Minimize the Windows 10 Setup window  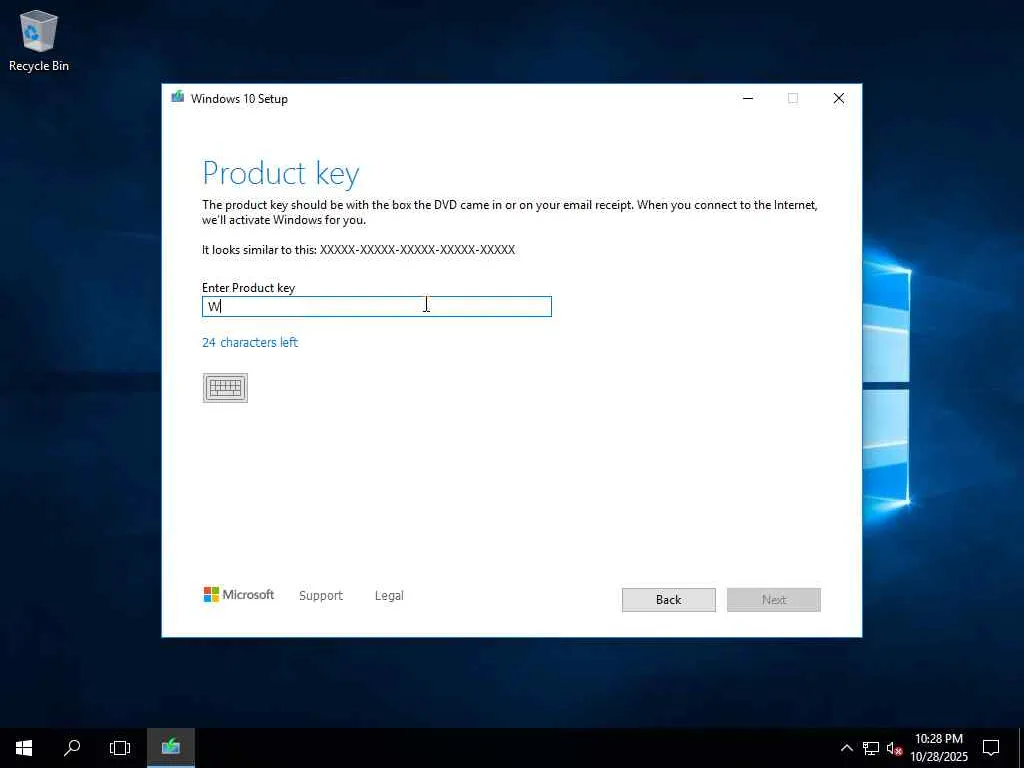[x=748, y=98]
